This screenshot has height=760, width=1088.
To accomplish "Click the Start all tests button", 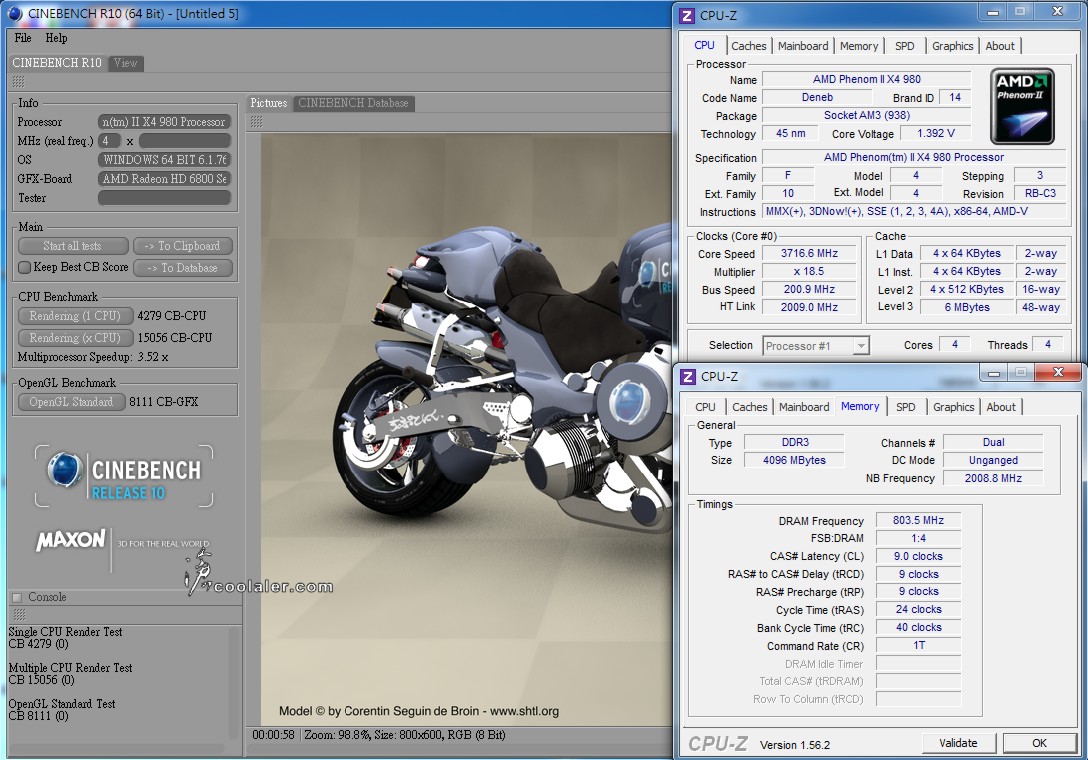I will (73, 246).
